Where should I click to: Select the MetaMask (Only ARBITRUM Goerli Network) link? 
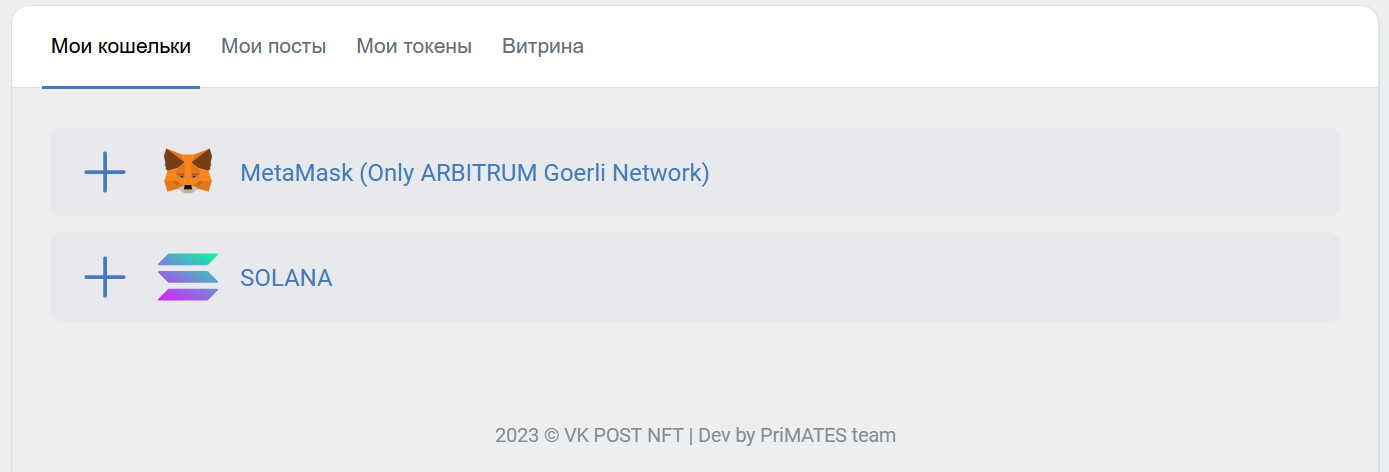click(475, 173)
